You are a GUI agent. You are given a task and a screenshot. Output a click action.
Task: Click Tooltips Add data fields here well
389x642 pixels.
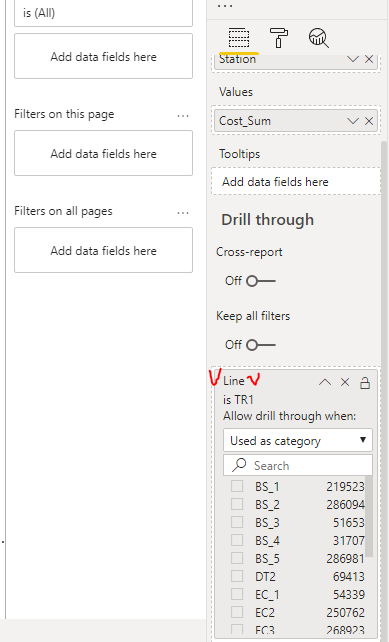(x=296, y=181)
